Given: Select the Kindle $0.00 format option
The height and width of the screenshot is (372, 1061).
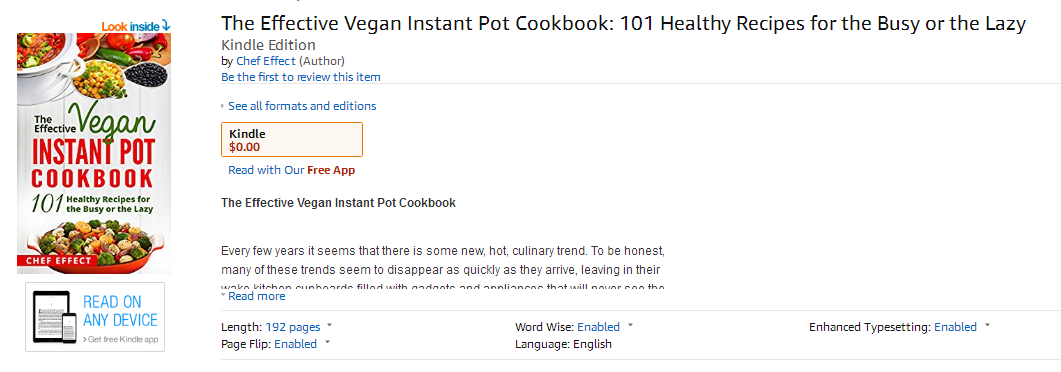Looking at the screenshot, I should tap(292, 139).
